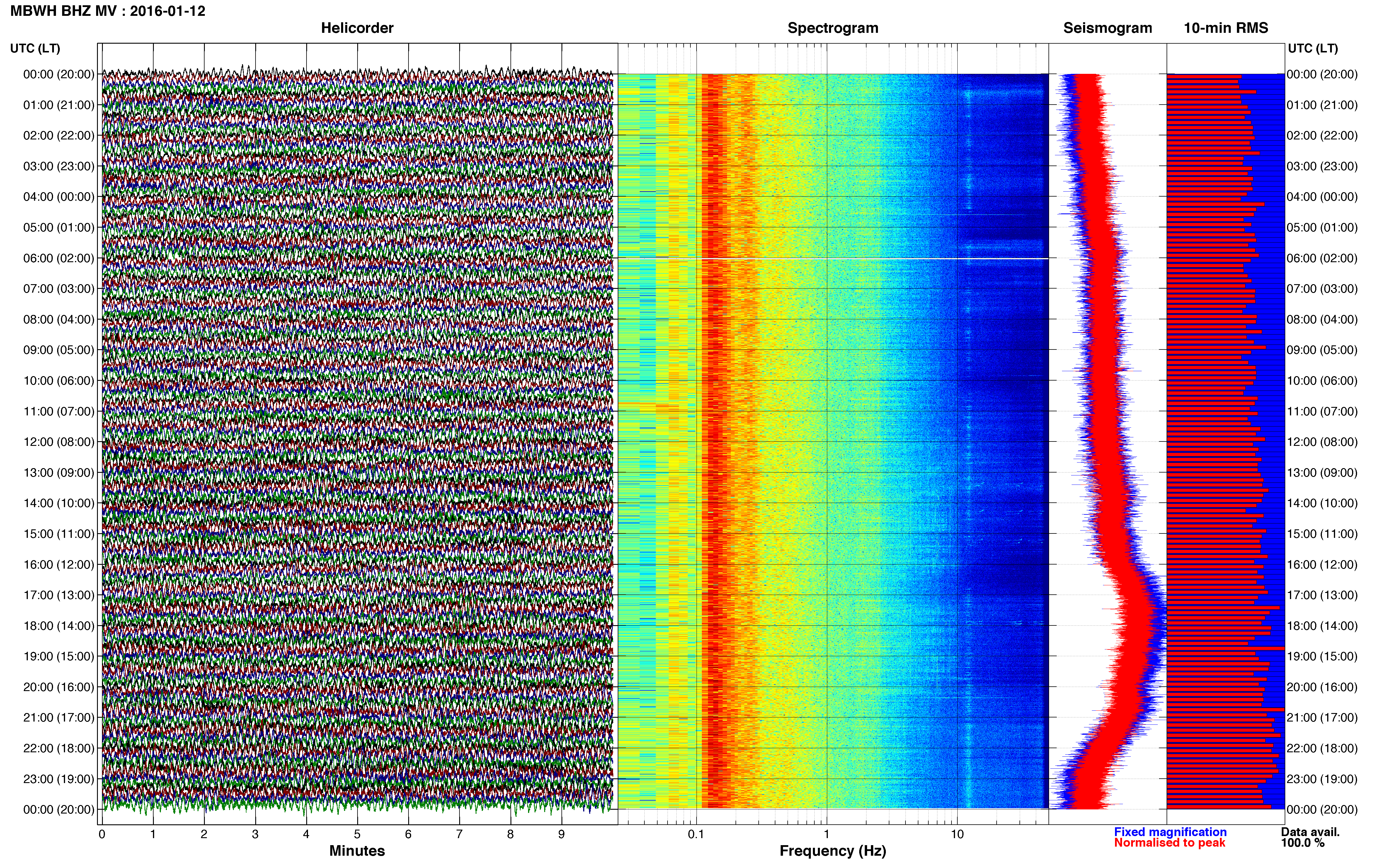1389x868 pixels.
Task: Click the right 'UTC (LT)' axis label
Action: point(1313,48)
